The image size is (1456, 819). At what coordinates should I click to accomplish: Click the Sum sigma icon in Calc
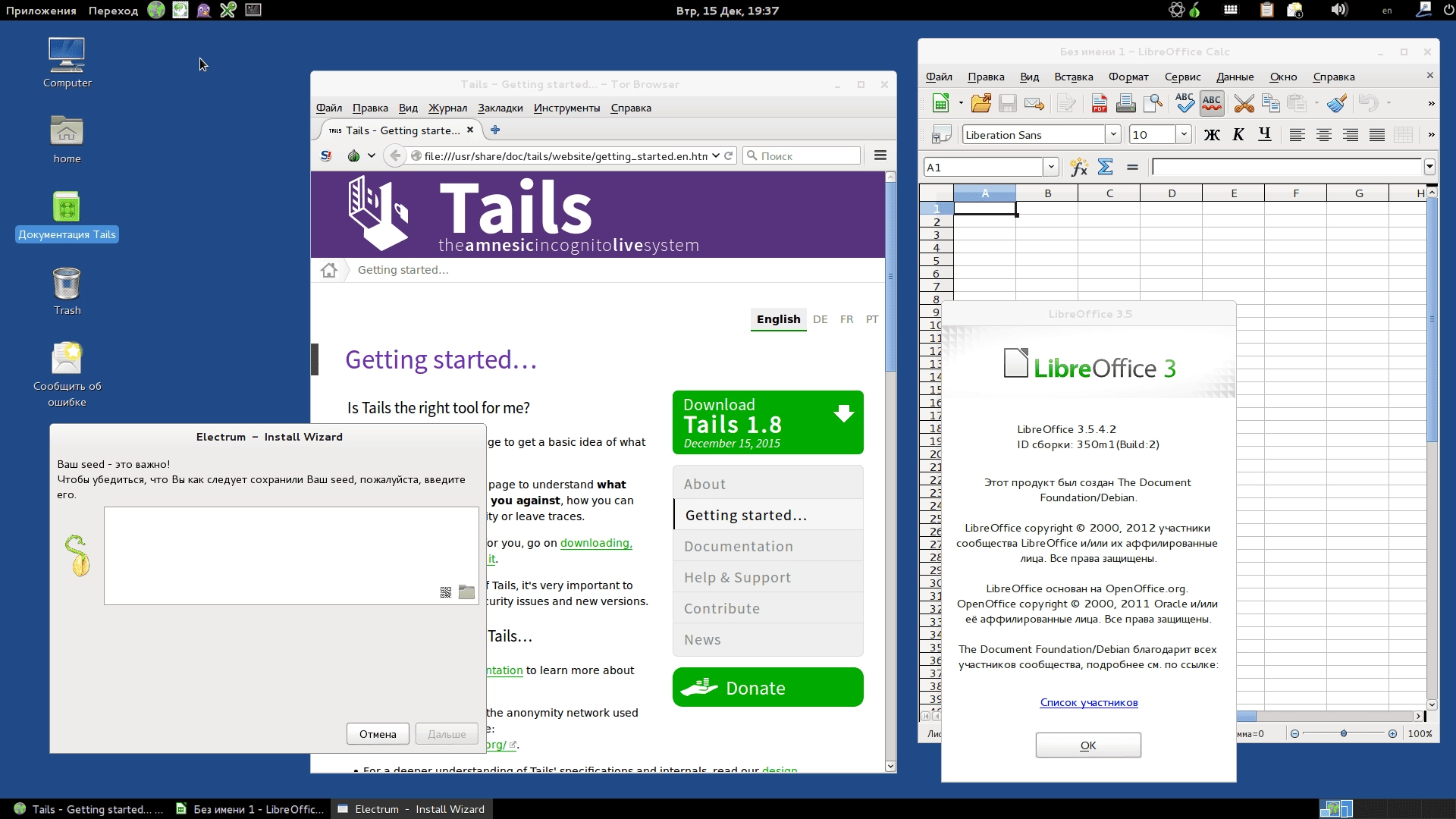pos(1105,167)
